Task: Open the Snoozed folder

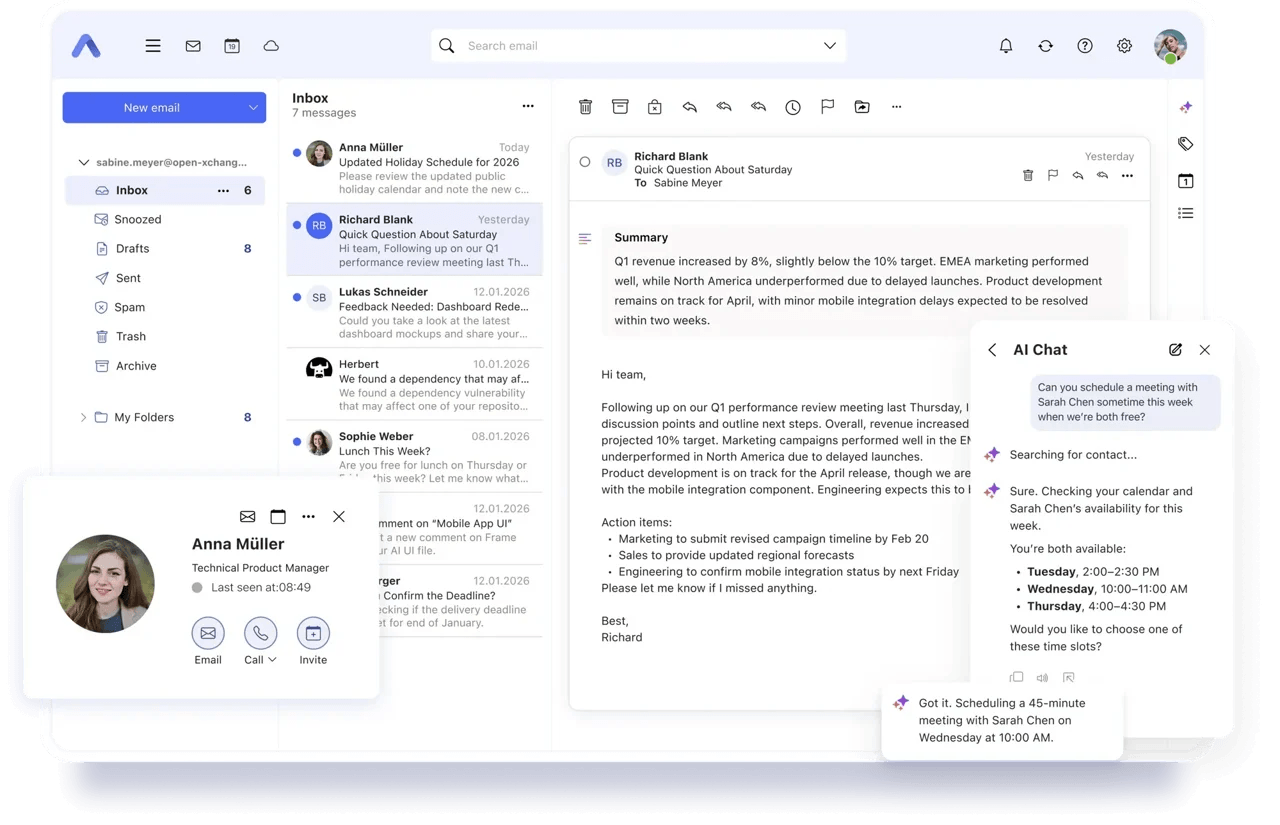Action: coord(165,219)
